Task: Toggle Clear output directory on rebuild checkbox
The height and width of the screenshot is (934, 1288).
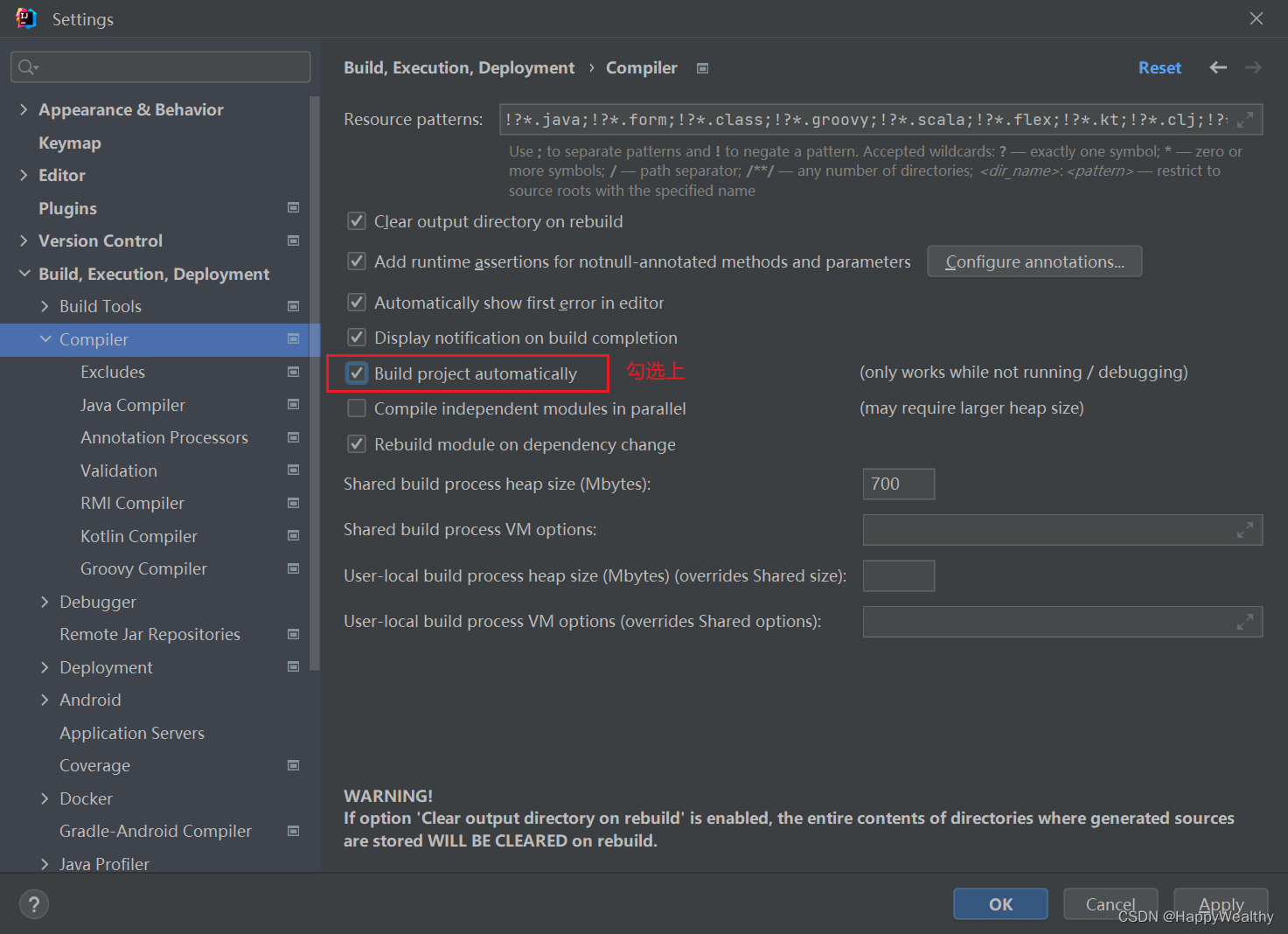Action: click(x=357, y=220)
